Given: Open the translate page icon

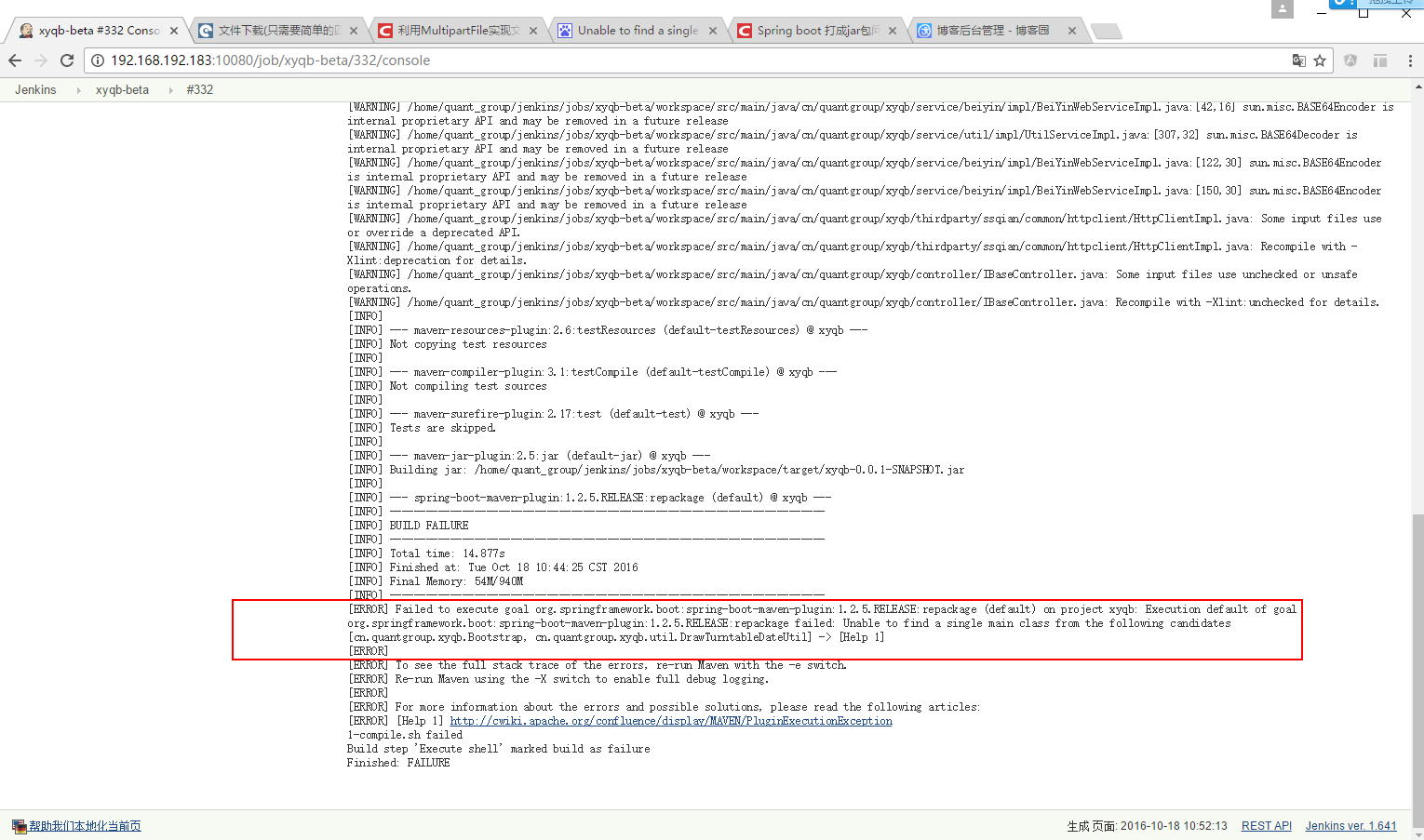Looking at the screenshot, I should pyautogui.click(x=1298, y=60).
